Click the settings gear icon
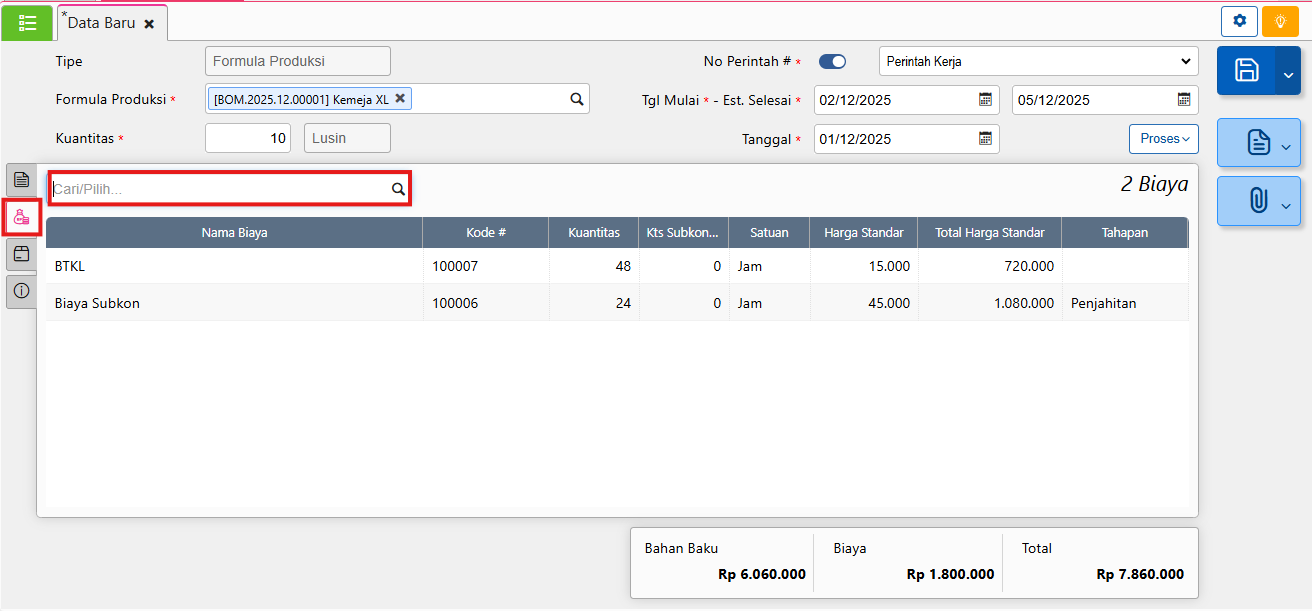Screen dimensions: 1312x611 (x=1240, y=21)
